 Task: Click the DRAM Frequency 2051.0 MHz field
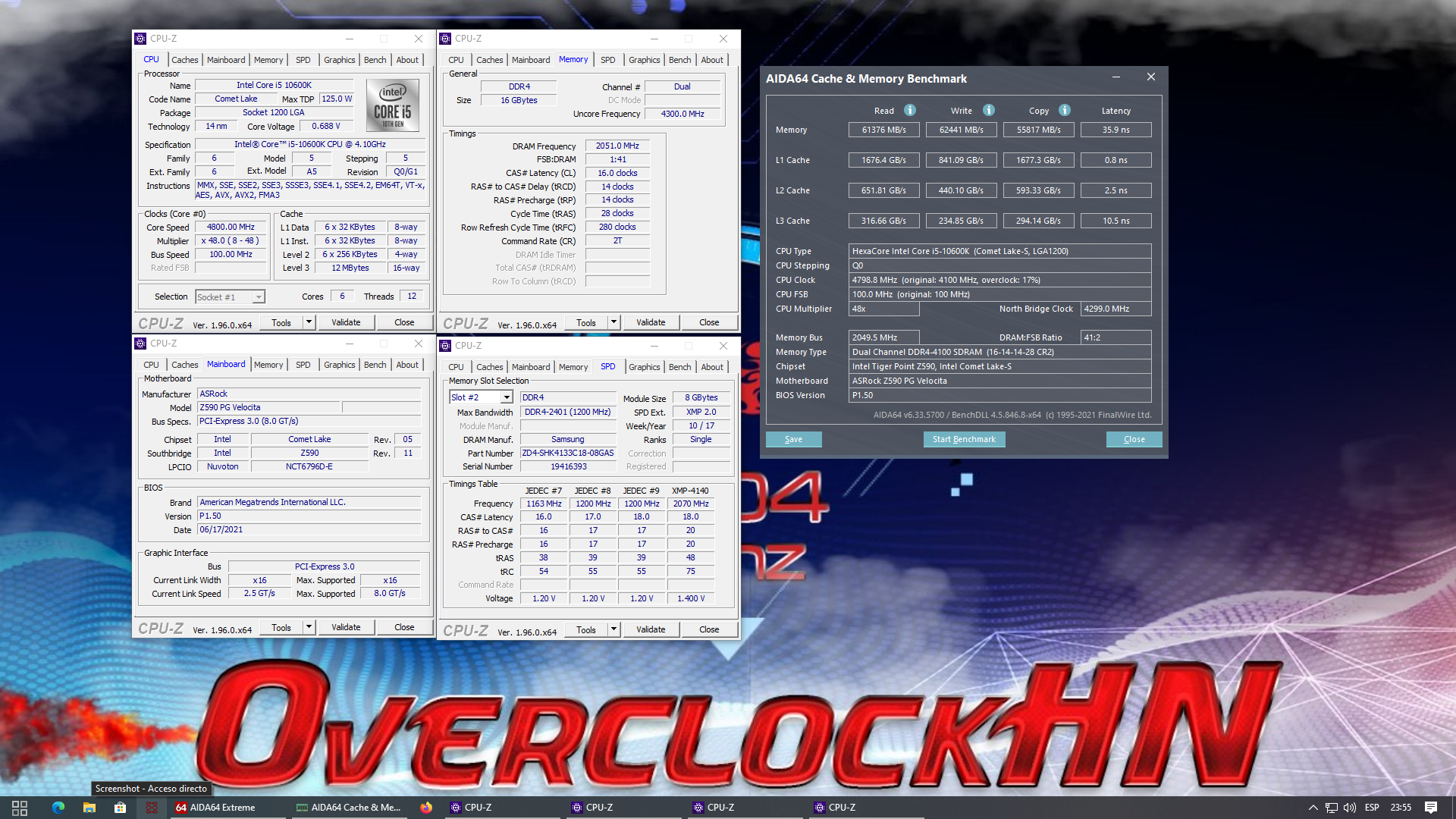click(x=617, y=146)
